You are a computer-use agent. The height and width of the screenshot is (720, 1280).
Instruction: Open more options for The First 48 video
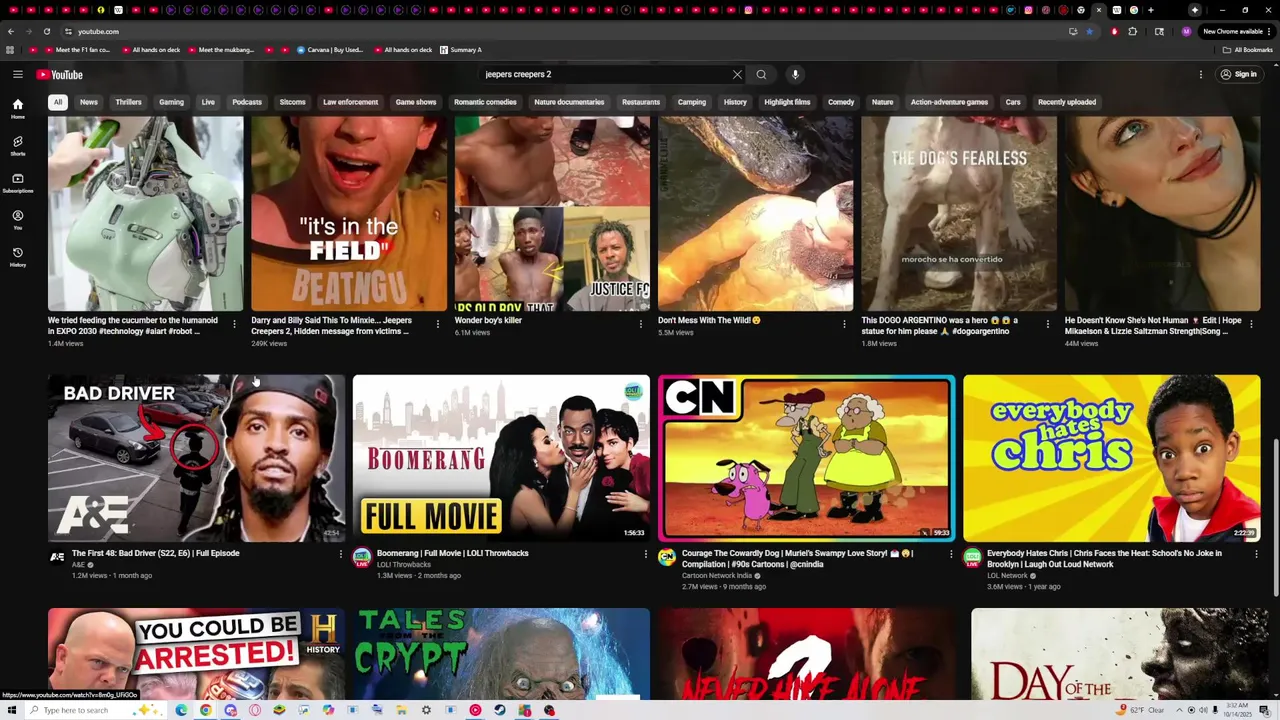pyautogui.click(x=340, y=554)
